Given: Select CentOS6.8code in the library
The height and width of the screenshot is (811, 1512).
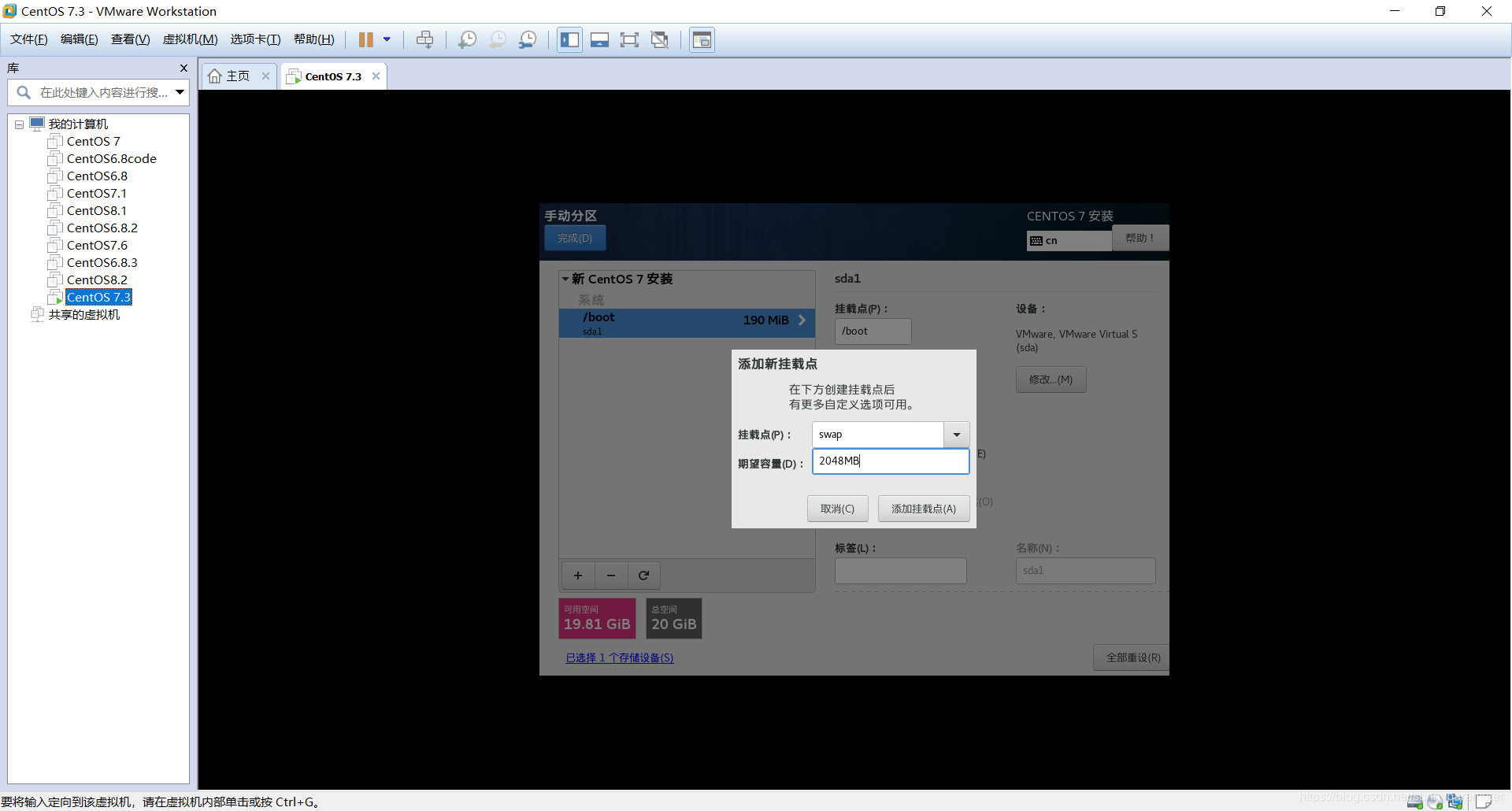Looking at the screenshot, I should [x=111, y=158].
